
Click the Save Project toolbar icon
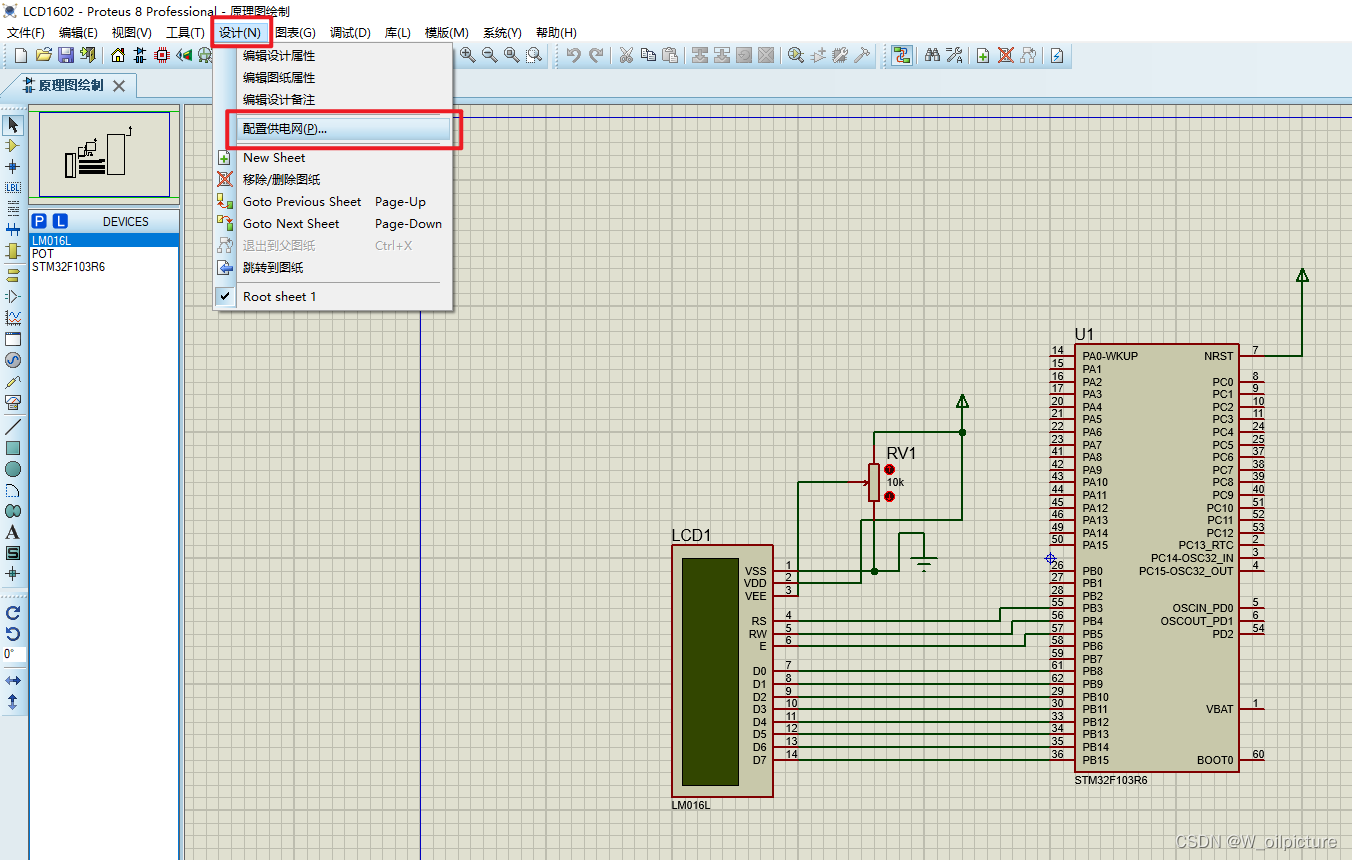66,55
